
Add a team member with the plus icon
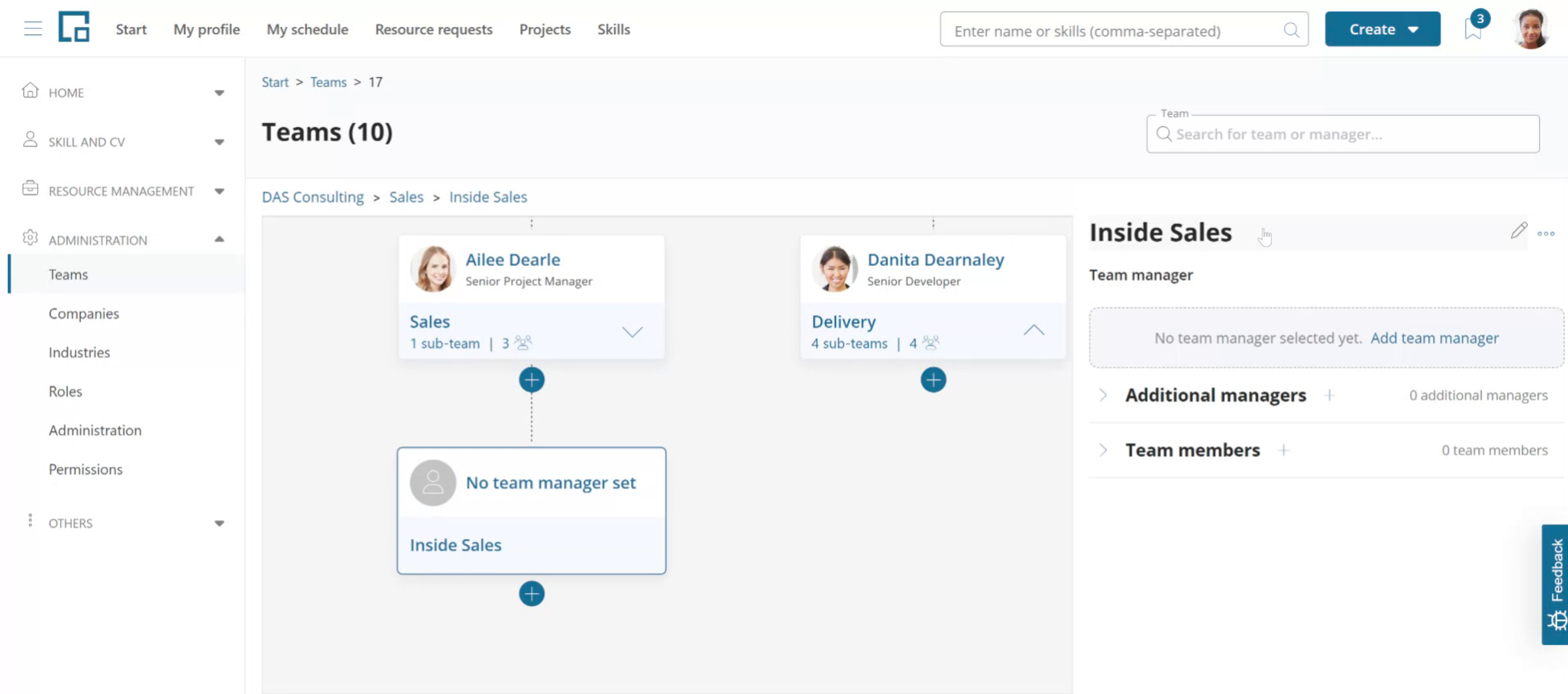pyautogui.click(x=1283, y=450)
